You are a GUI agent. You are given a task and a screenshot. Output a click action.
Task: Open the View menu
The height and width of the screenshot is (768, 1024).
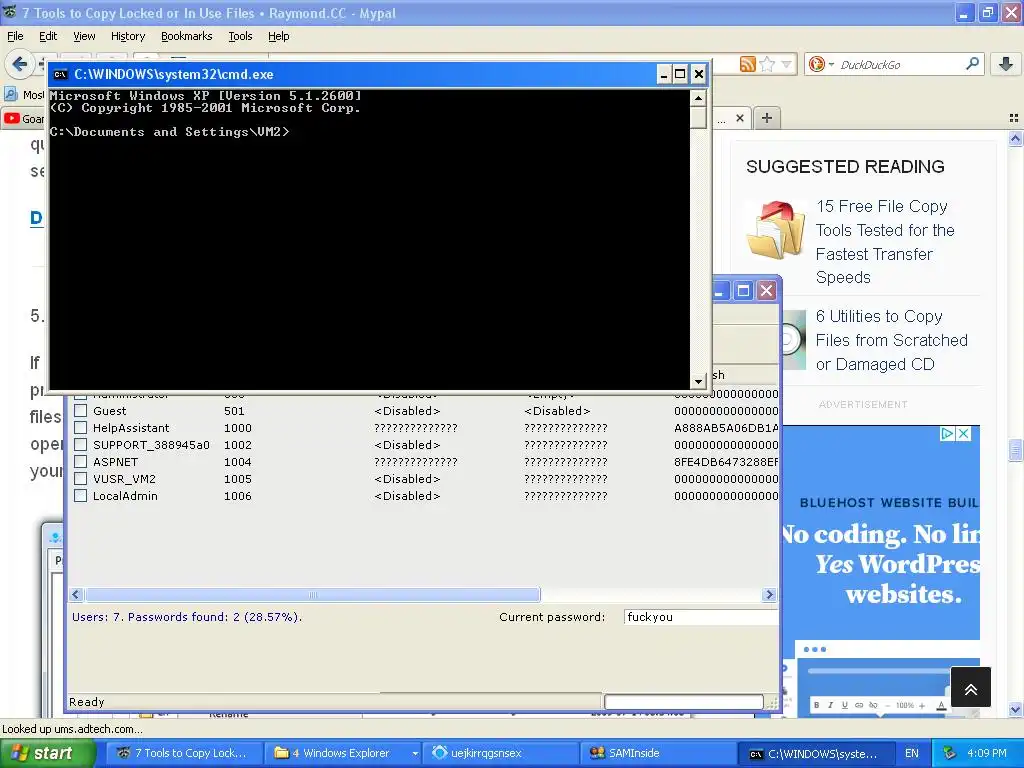pos(84,36)
